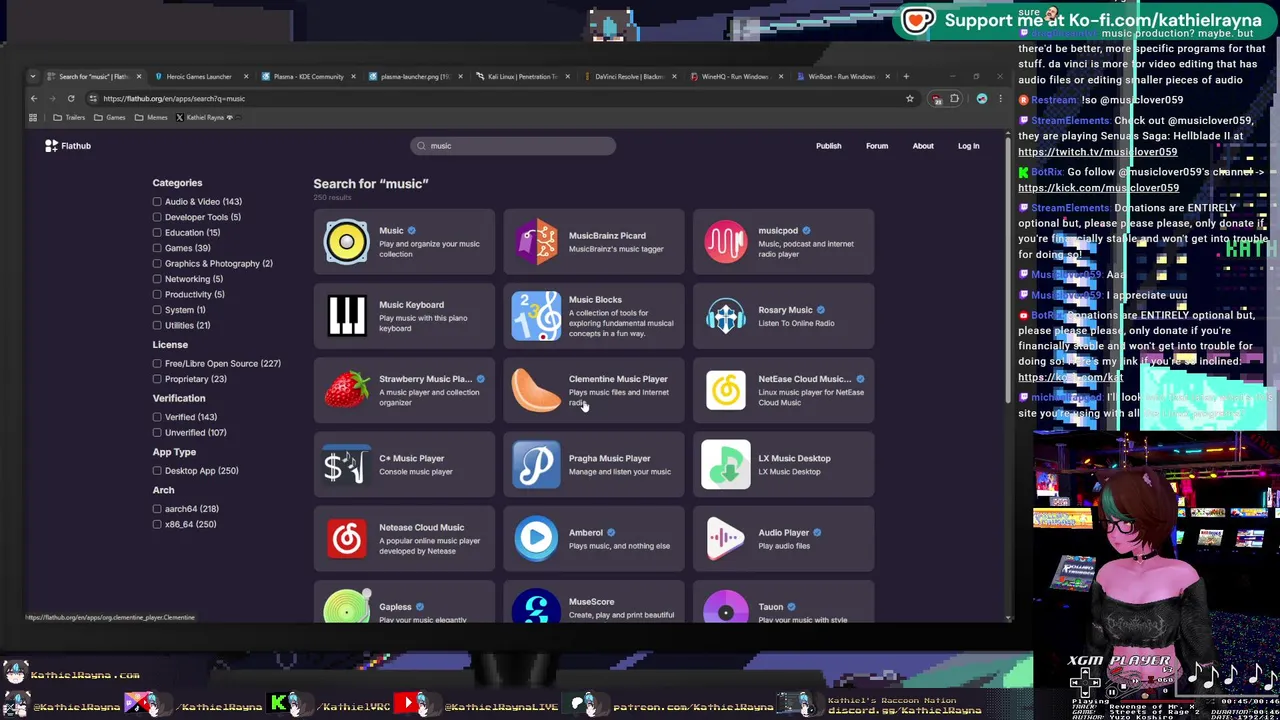This screenshot has height=720, width=1280.
Task: Click the Flathub logo
Action: pos(67,146)
